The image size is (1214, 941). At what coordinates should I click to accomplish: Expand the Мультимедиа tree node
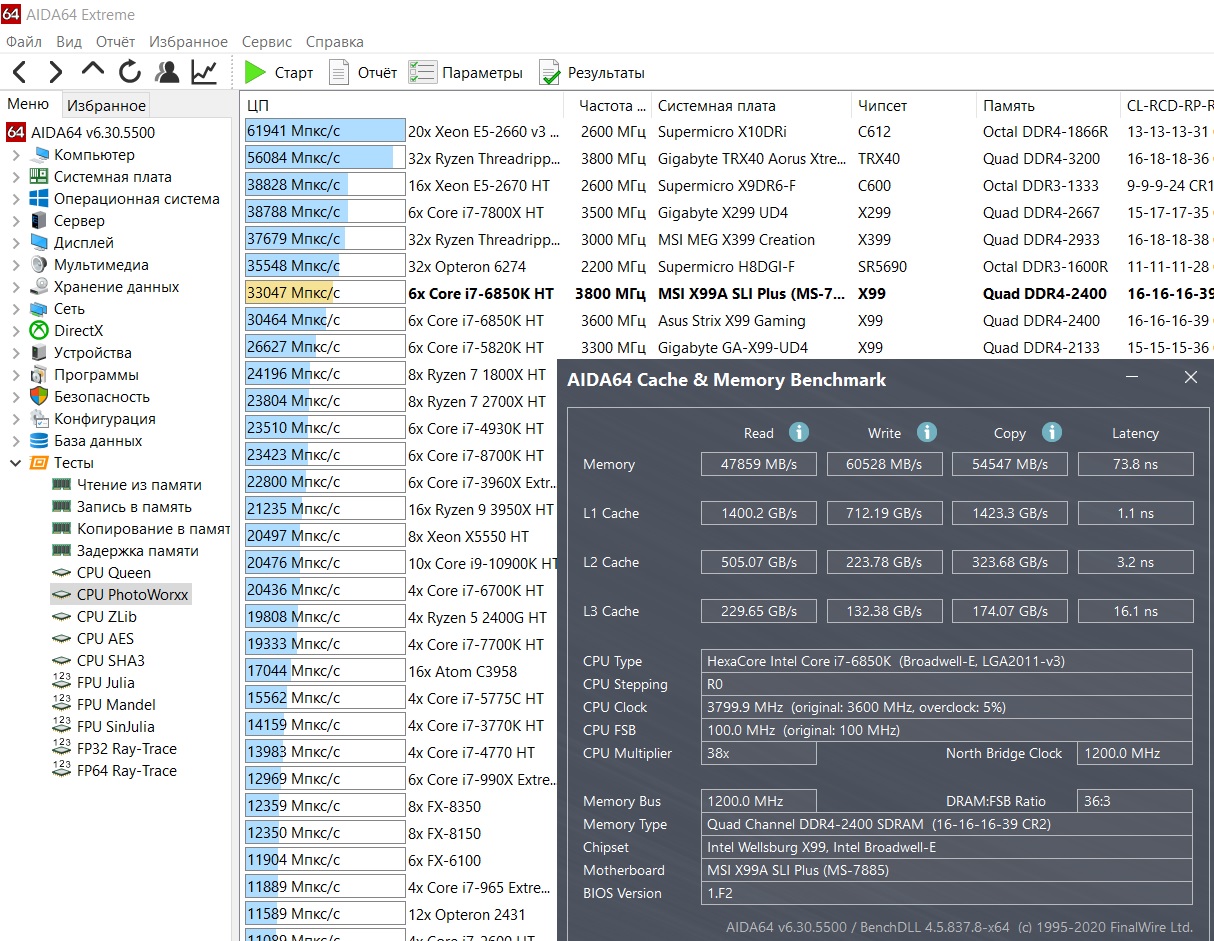pyautogui.click(x=16, y=265)
